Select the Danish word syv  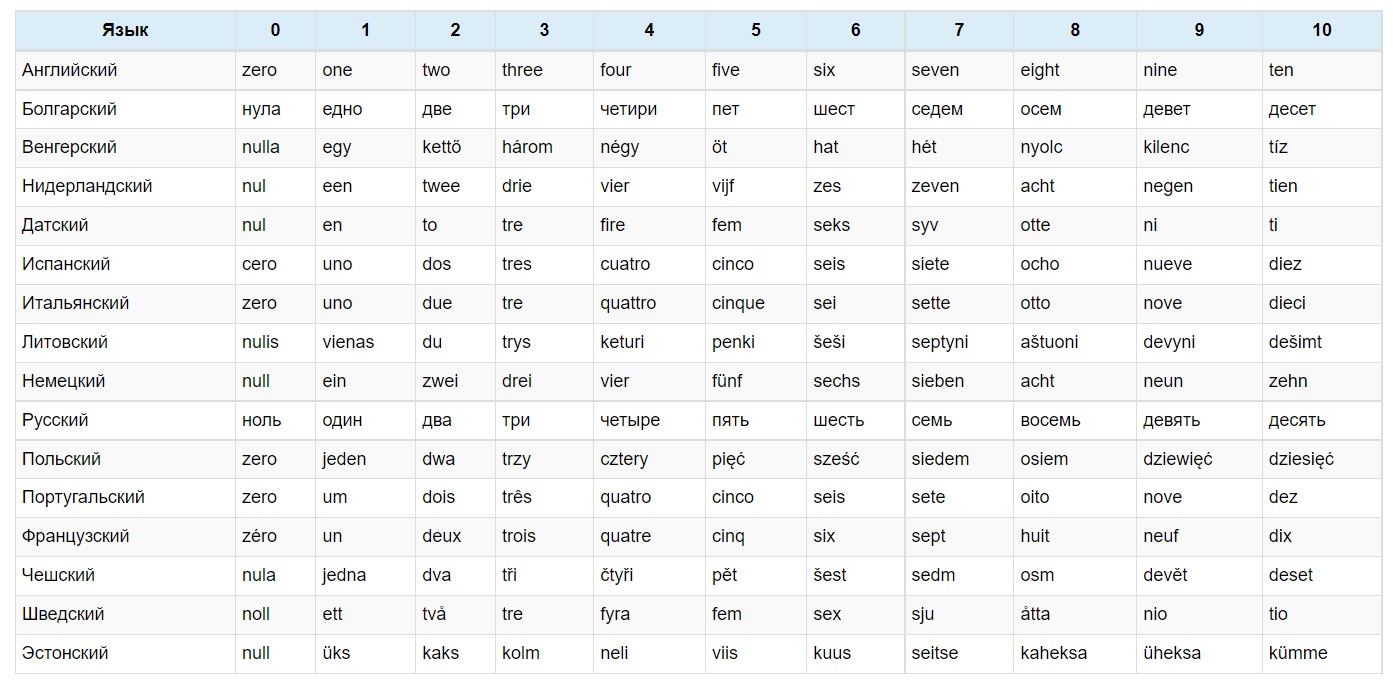[x=925, y=225]
